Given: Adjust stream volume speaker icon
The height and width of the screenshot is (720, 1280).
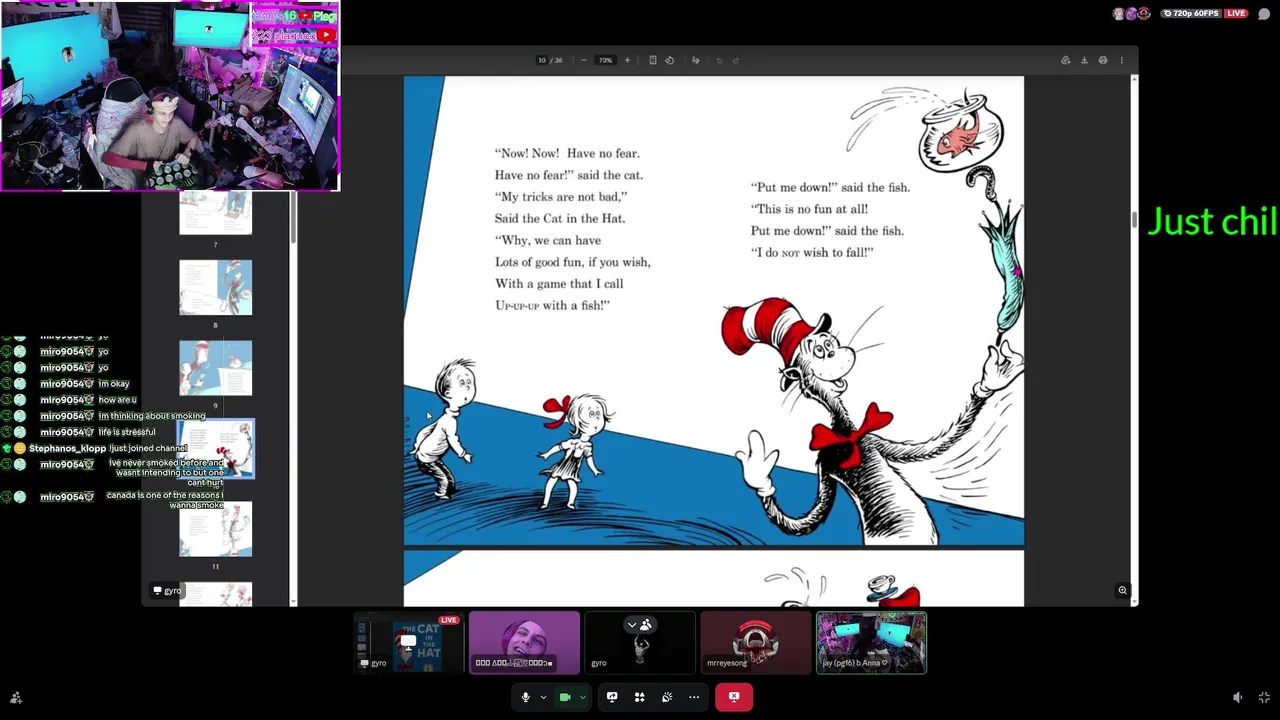Looking at the screenshot, I should (x=1237, y=698).
